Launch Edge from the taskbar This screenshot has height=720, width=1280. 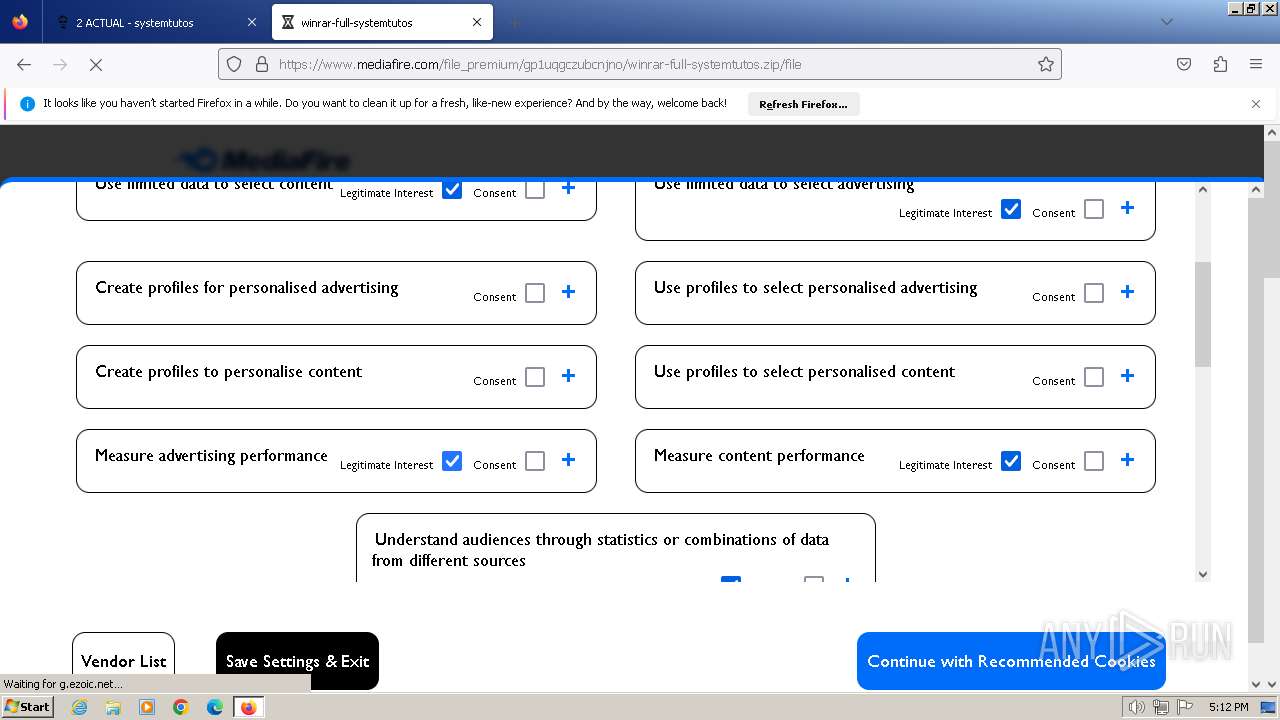coord(215,707)
